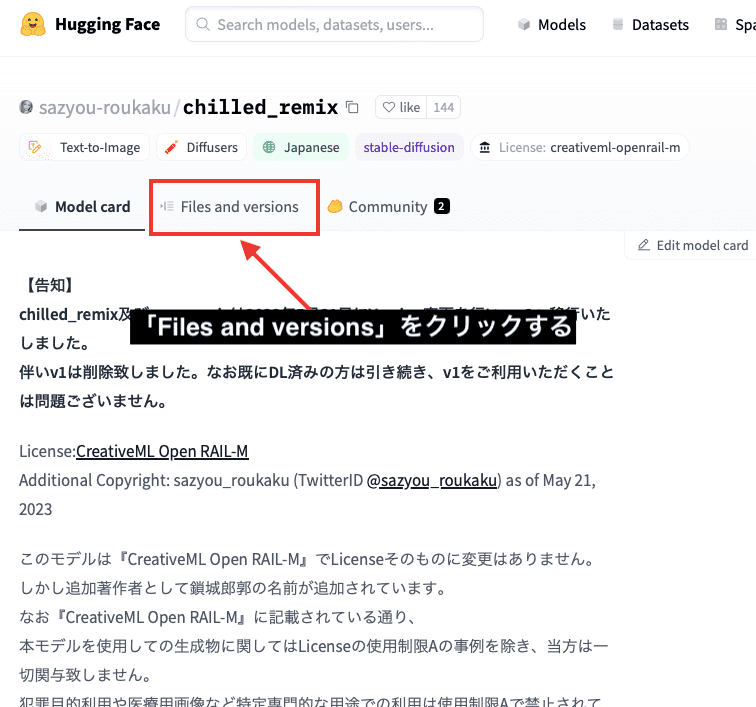This screenshot has width=756, height=707.
Task: Click the globe icon on Japanese tag
Action: (269, 147)
